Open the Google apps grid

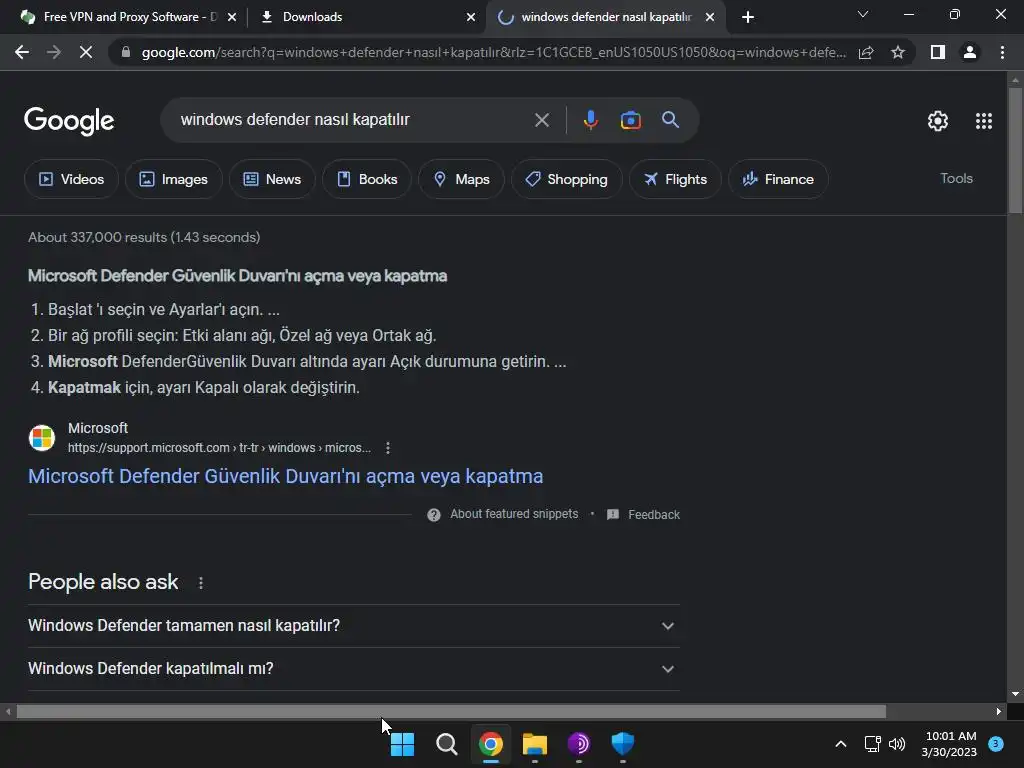pos(984,121)
